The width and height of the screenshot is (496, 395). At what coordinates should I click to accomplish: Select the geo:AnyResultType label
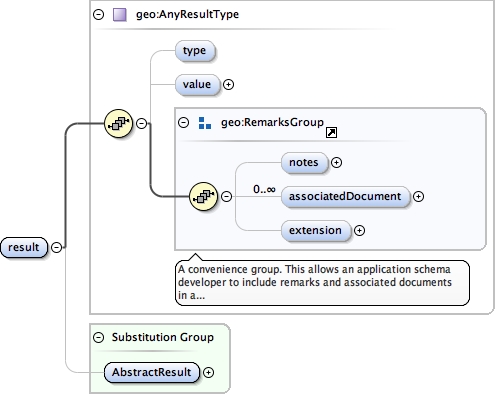click(187, 14)
